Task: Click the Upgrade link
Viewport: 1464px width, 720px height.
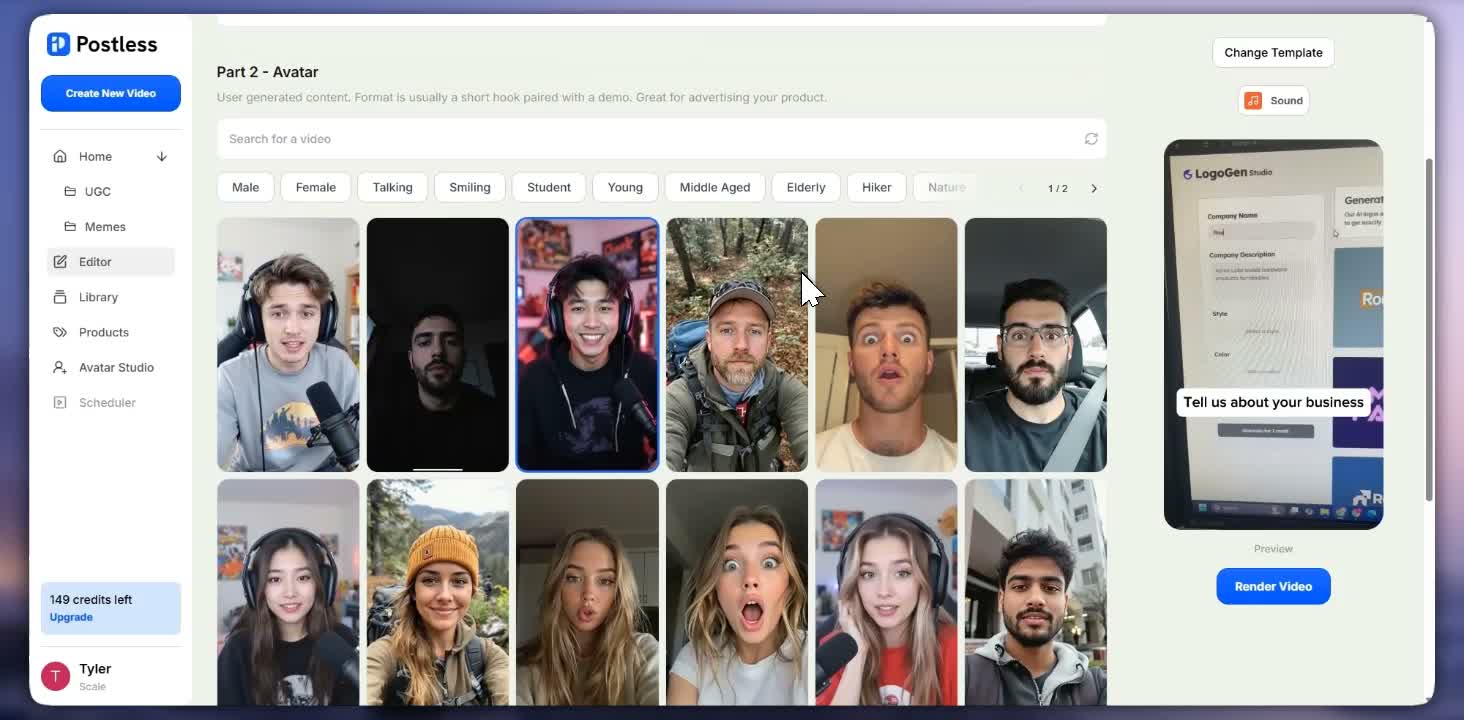Action: [71, 617]
